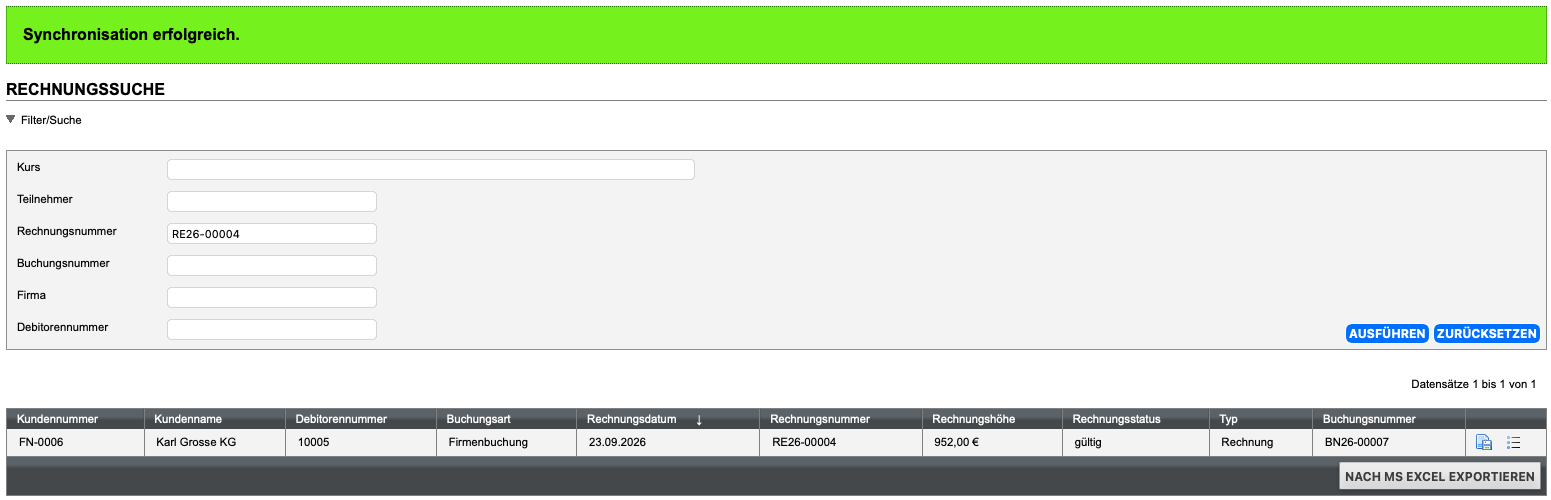Click the 23.09.2026 invoice date cell
Screen dimensions: 1551x500
click(x=668, y=442)
